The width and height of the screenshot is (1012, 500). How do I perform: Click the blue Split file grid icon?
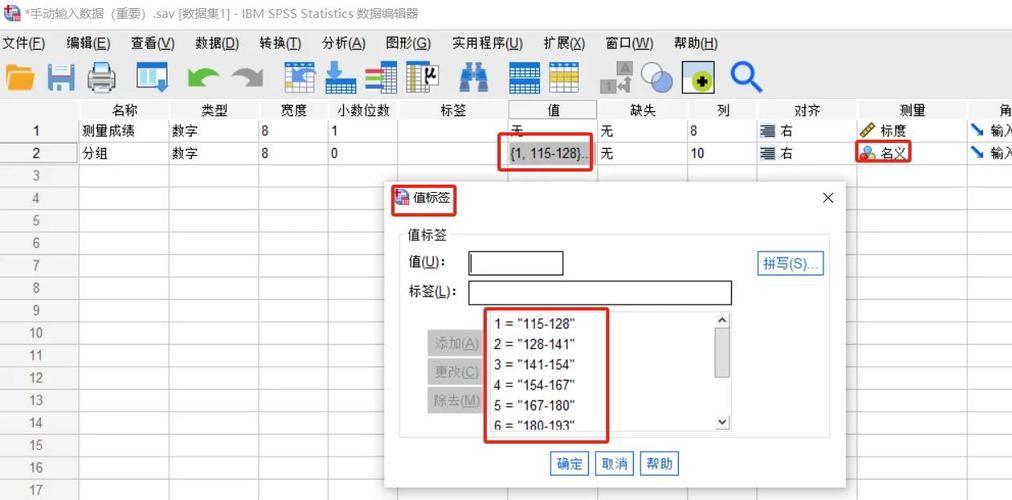click(x=525, y=78)
